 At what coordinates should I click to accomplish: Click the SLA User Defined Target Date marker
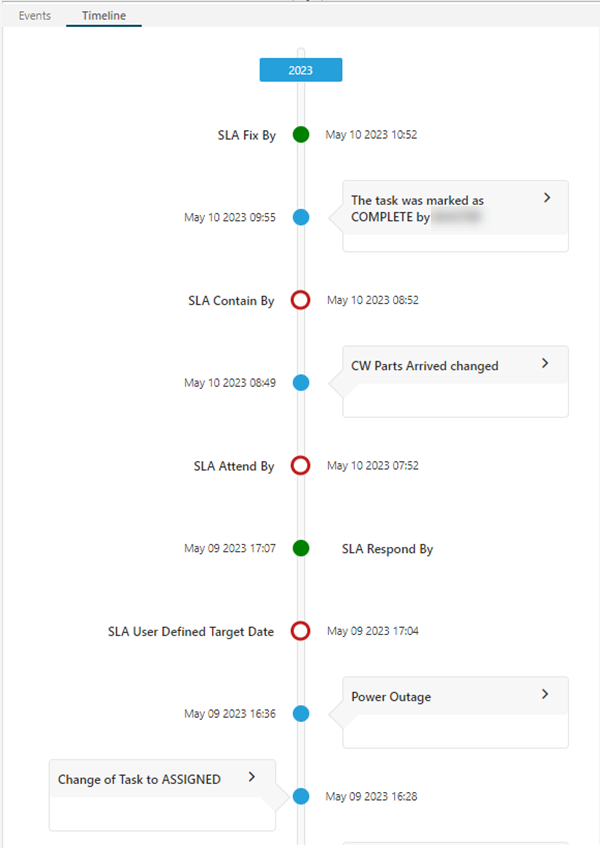[x=300, y=631]
